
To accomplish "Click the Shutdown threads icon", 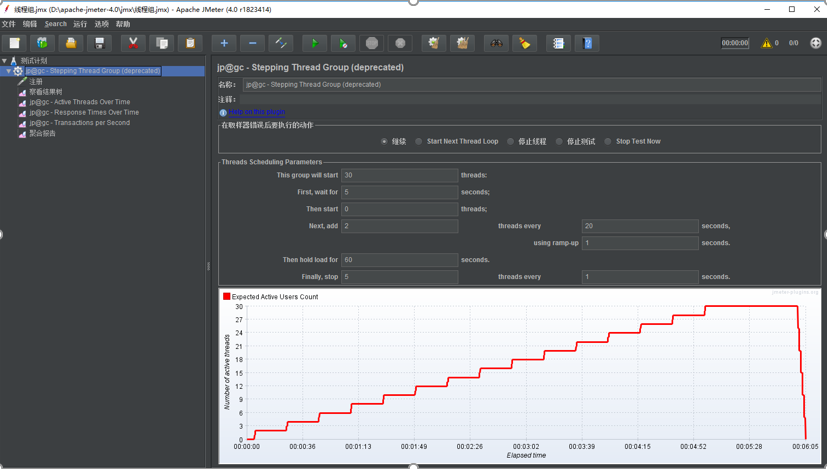I will [400, 43].
